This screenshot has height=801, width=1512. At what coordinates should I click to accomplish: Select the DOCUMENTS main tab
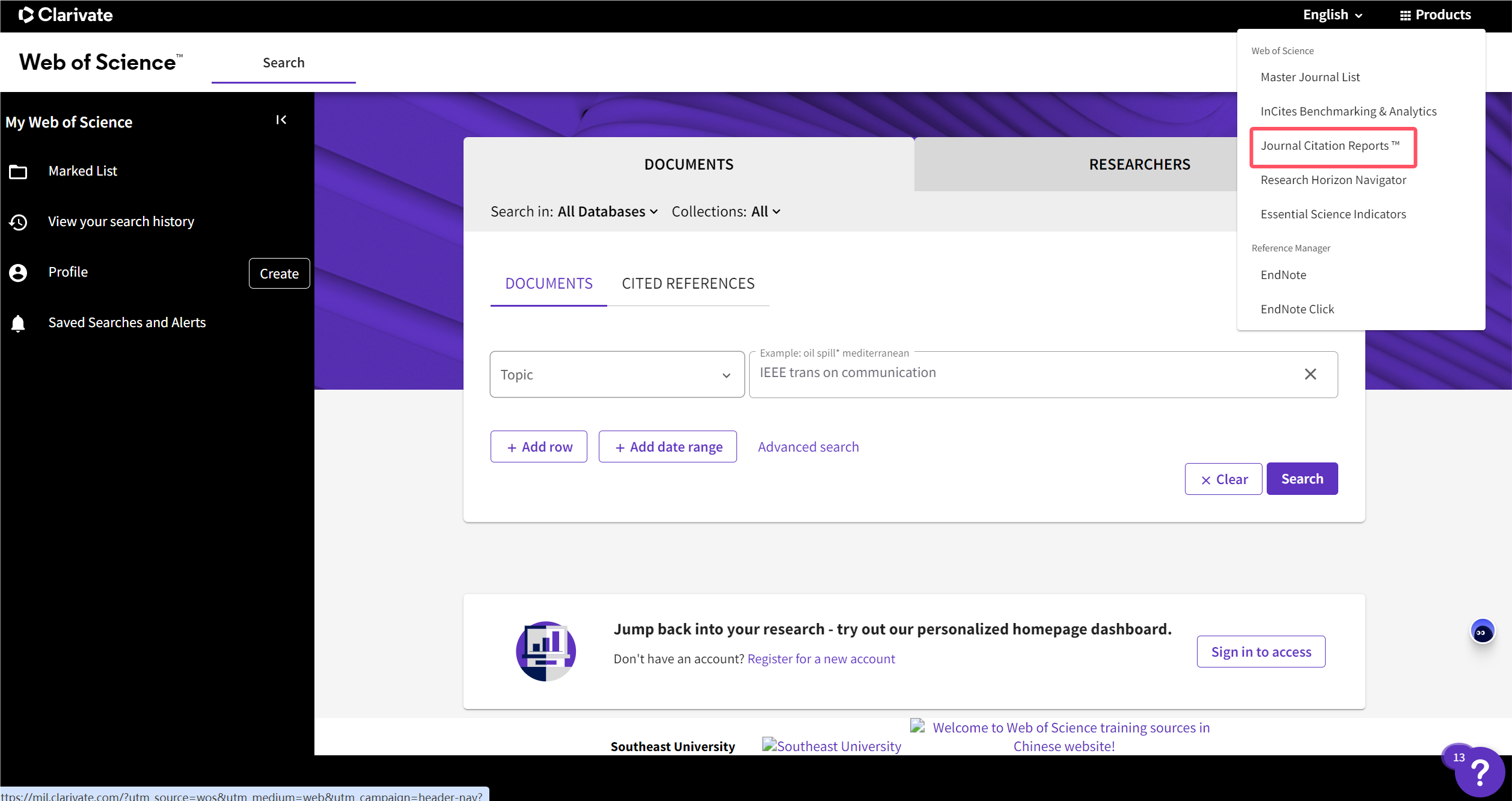click(x=688, y=164)
